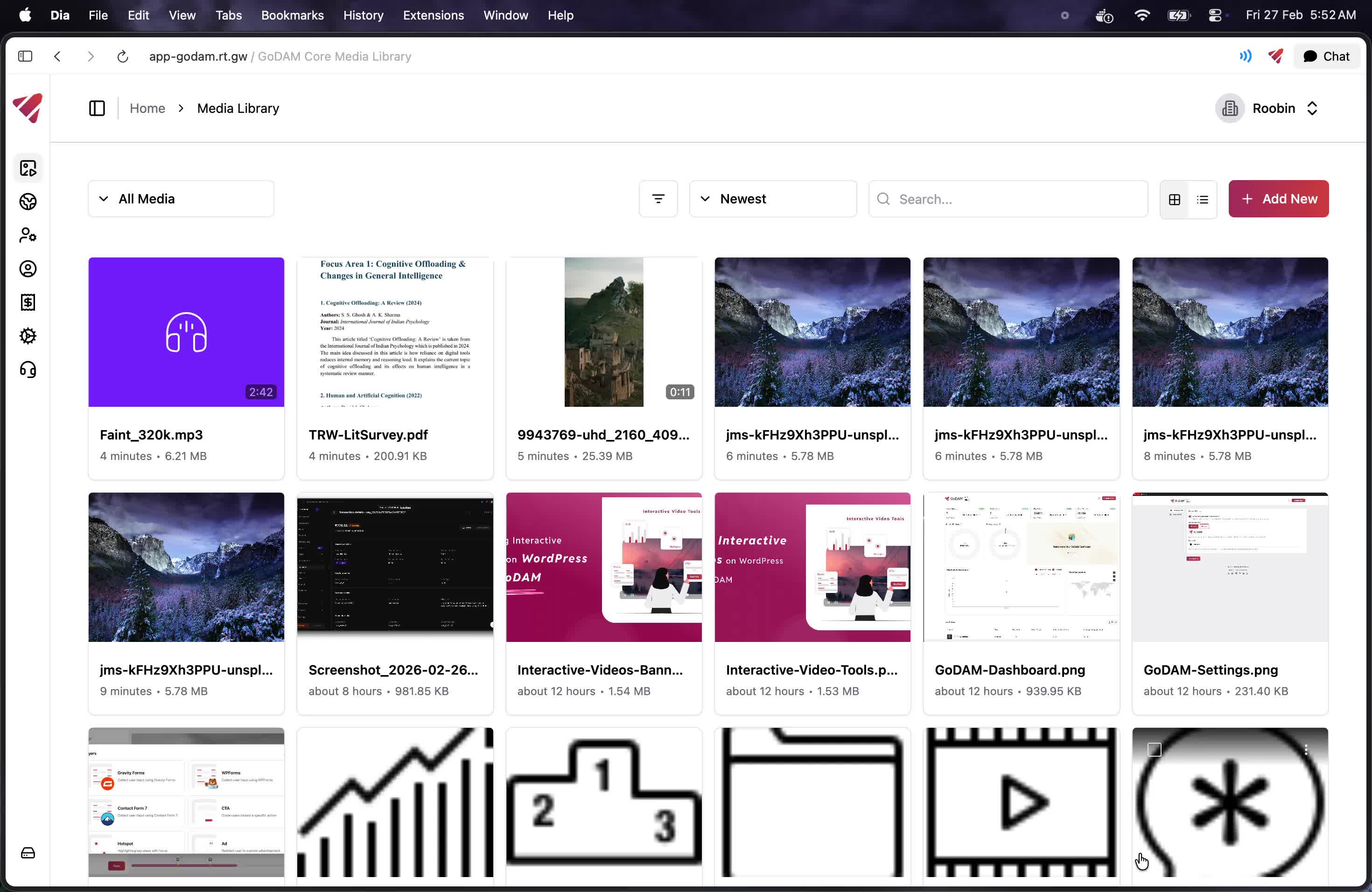Click the profile account circle icon
The height and width of the screenshot is (892, 1372).
click(28, 269)
